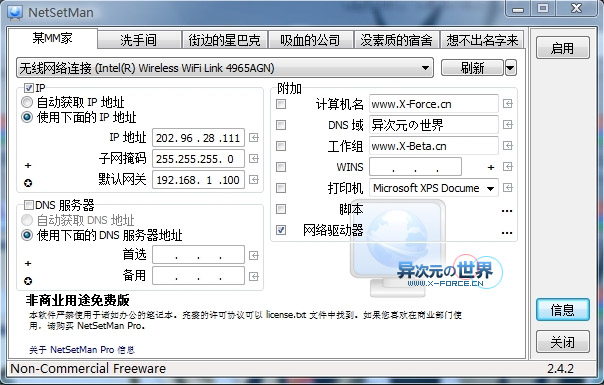This screenshot has width=604, height=385.
Task: Switch to the 吸血的公司 profile tab
Action: (310, 40)
